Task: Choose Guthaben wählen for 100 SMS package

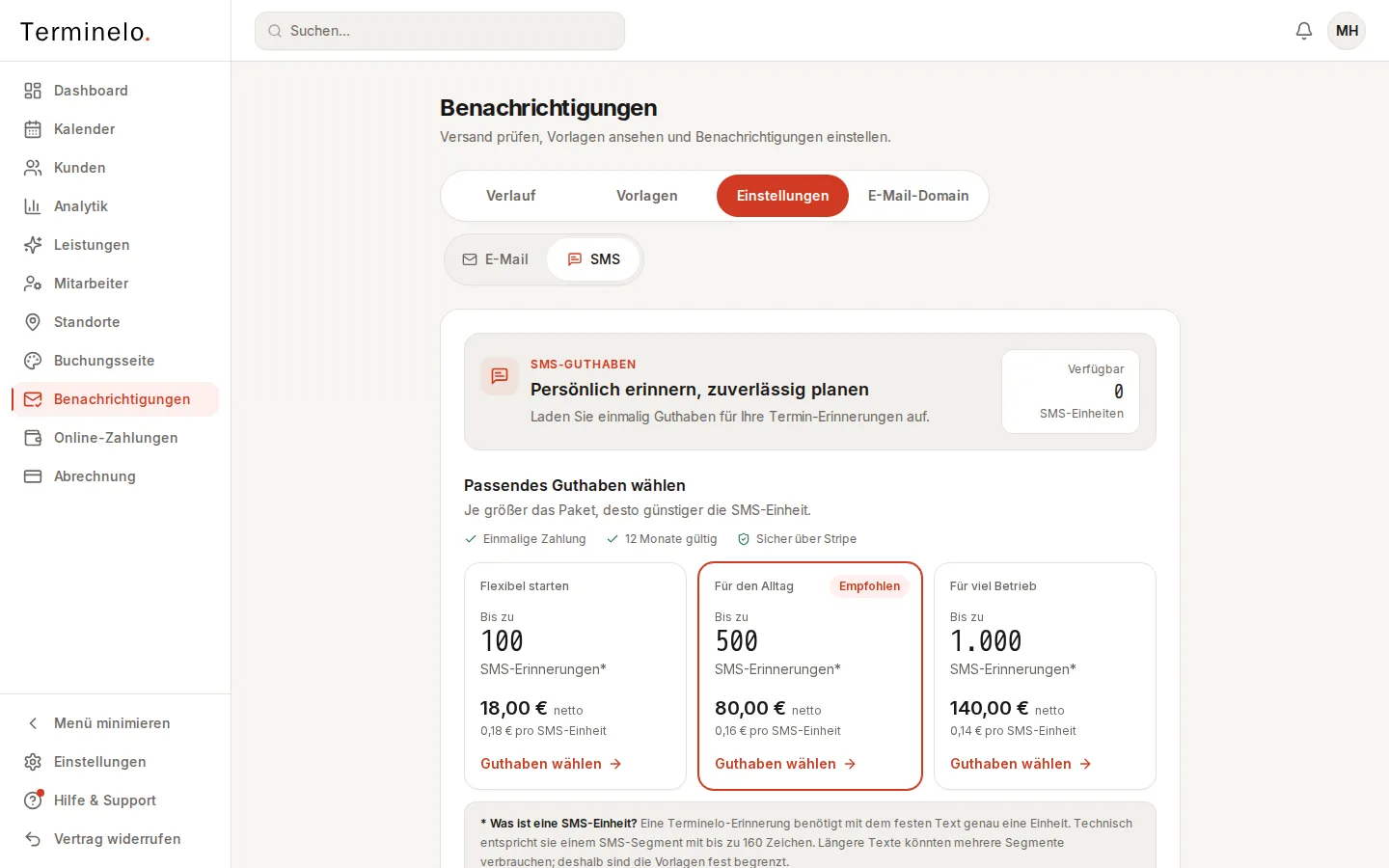Action: (551, 764)
